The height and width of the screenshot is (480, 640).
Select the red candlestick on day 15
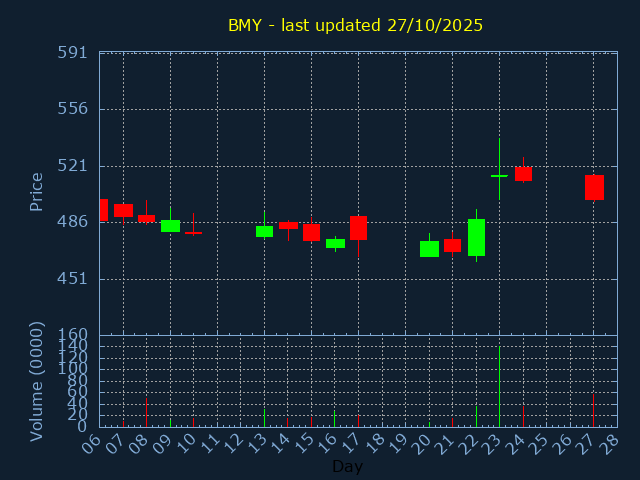pyautogui.click(x=311, y=232)
